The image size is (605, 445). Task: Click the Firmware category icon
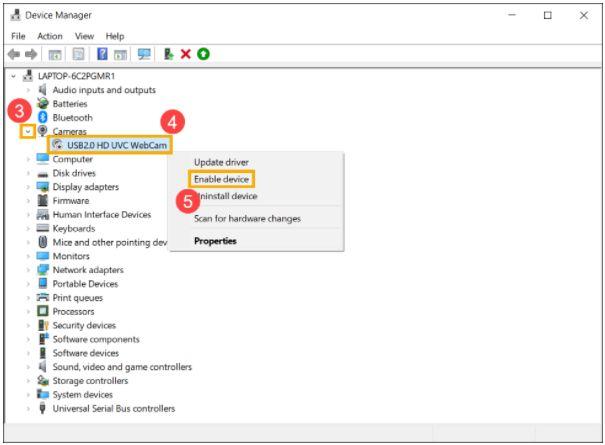[x=42, y=200]
